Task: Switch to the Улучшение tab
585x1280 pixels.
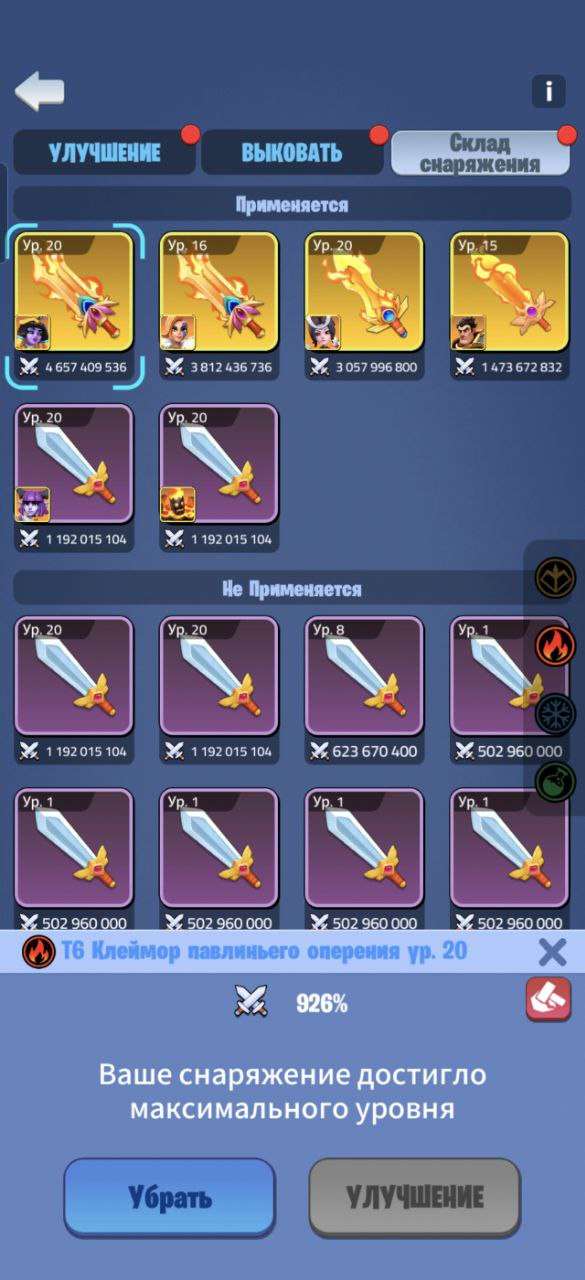Action: 104,152
